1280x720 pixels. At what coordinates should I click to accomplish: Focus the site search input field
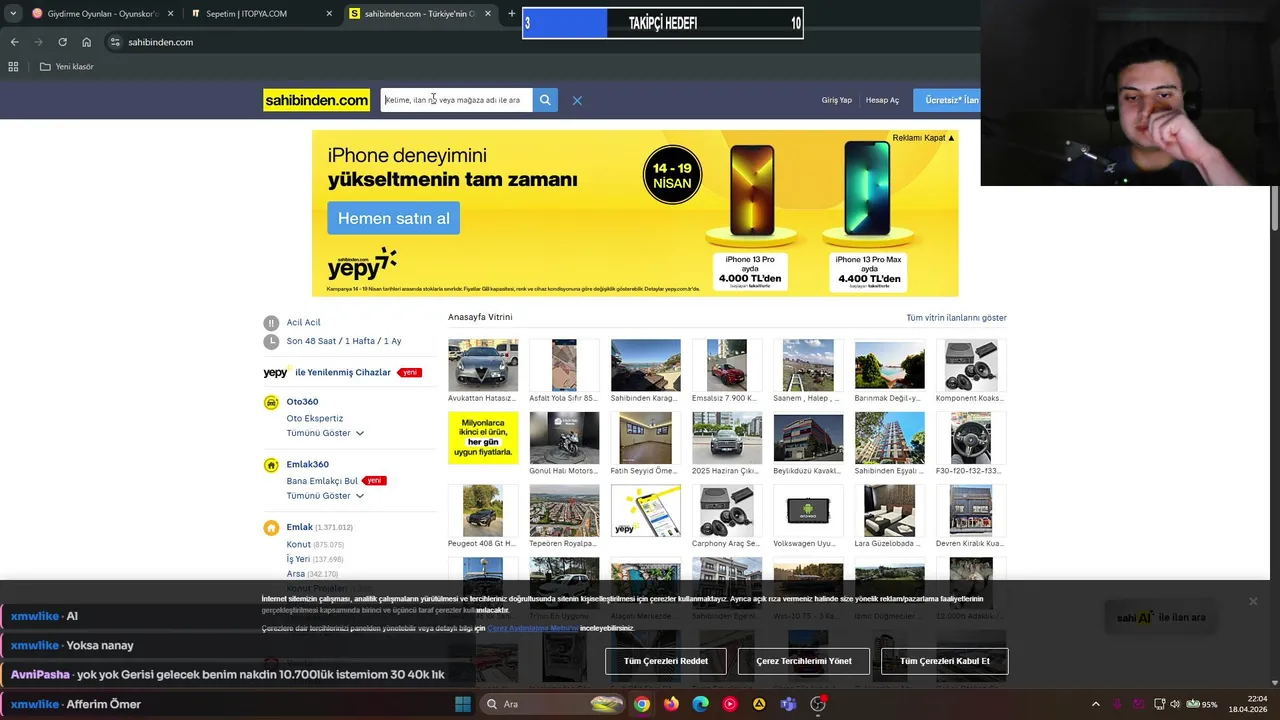[457, 100]
